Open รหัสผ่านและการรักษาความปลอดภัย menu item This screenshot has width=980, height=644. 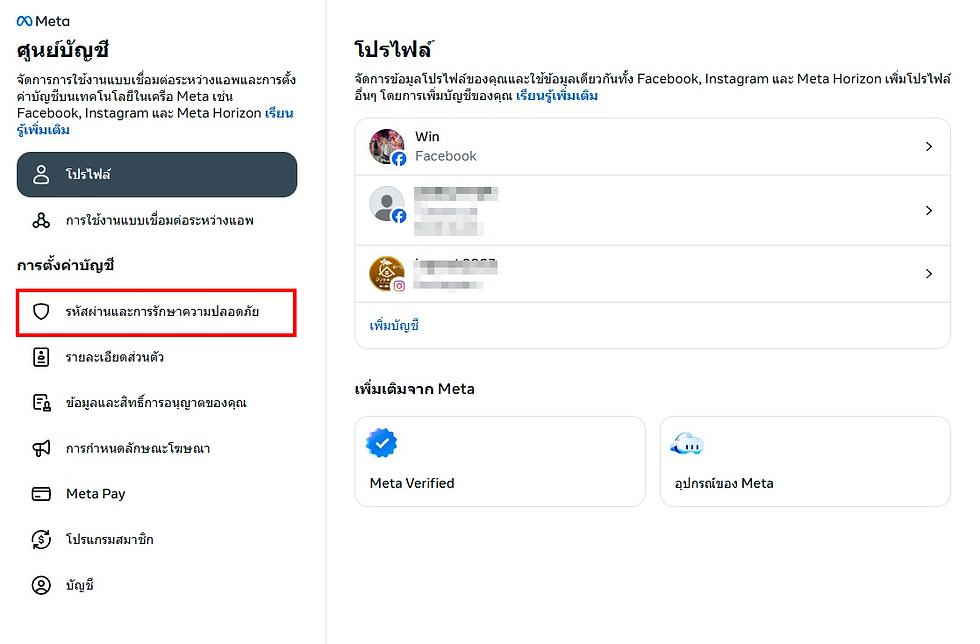pos(162,312)
